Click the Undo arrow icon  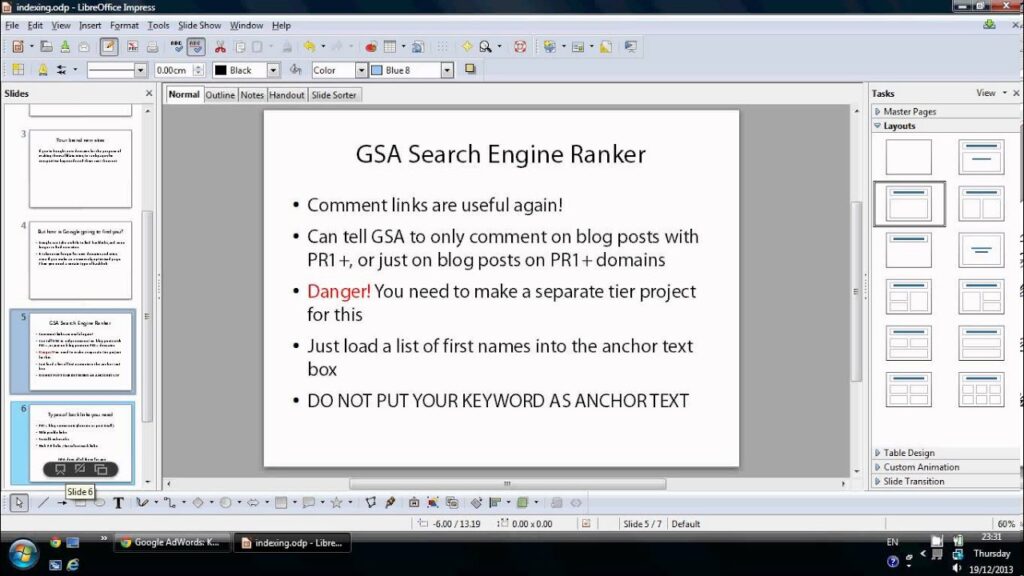(309, 46)
